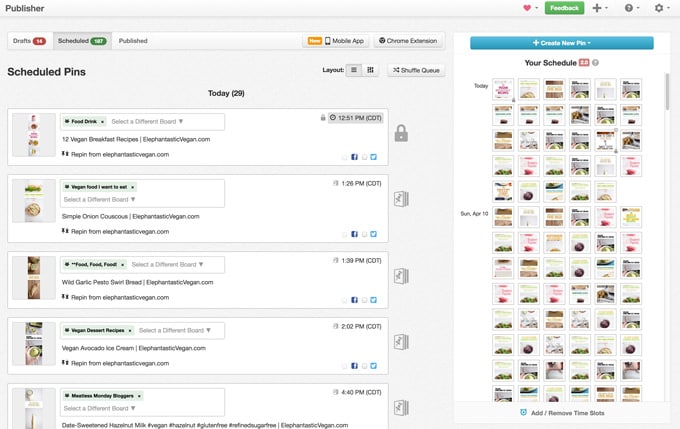680x429 pixels.
Task: Tick Facebook checkbox on 12 Vegan Breakfast pin
Action: (x=345, y=157)
